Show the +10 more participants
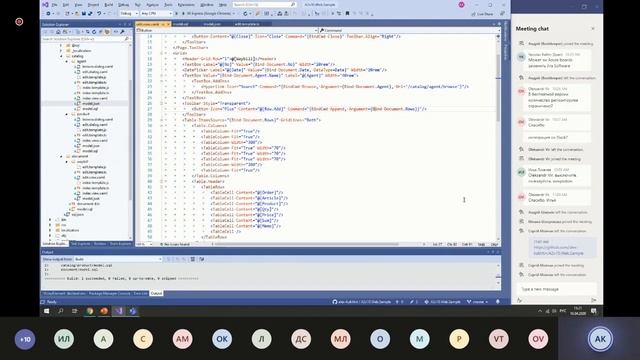 [x=25, y=339]
